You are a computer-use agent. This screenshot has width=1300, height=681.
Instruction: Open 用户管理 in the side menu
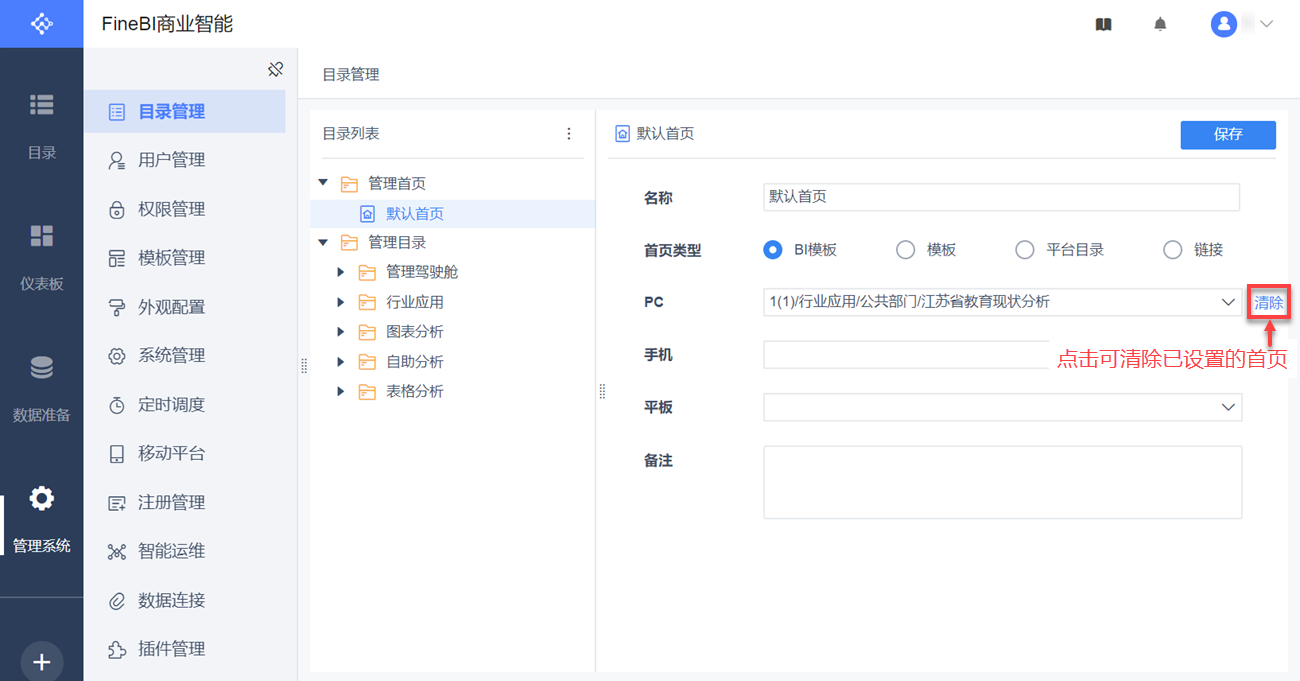[x=171, y=160]
